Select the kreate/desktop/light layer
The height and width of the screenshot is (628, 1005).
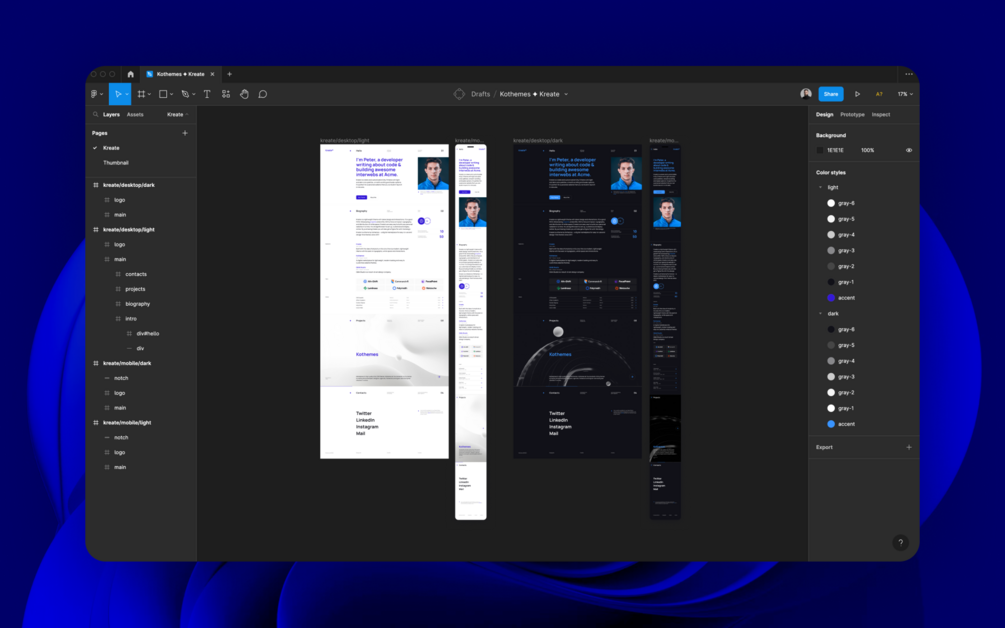129,229
